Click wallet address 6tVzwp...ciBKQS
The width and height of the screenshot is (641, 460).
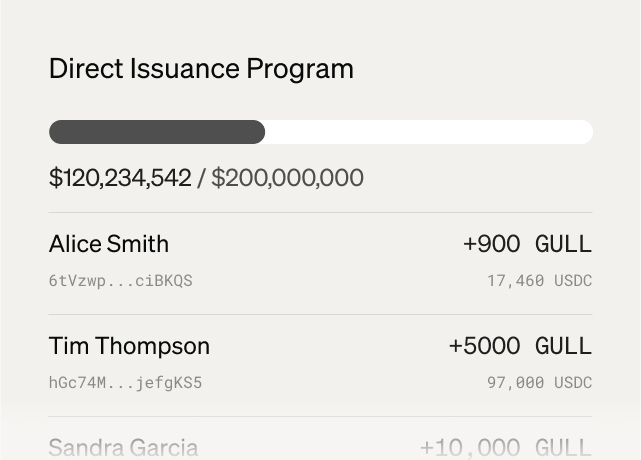coord(120,281)
